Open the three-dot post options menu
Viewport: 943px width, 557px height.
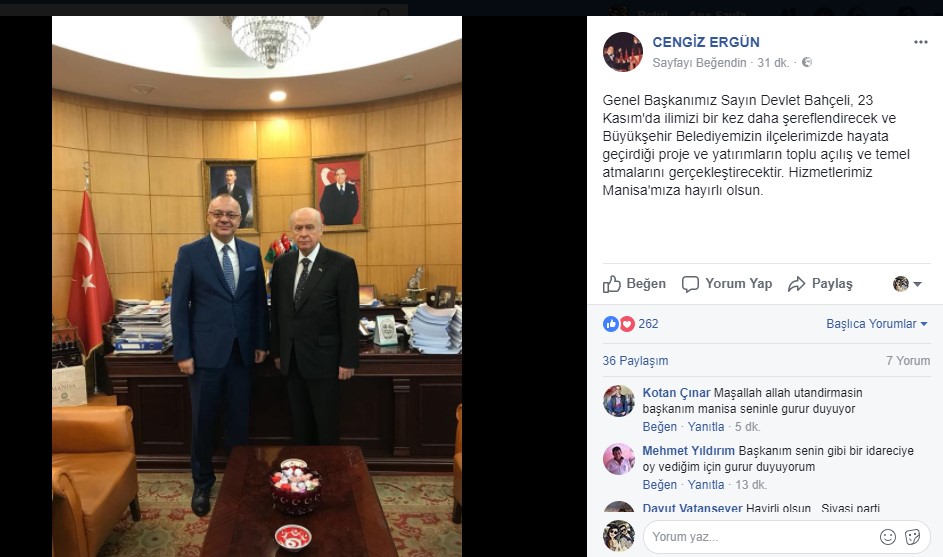point(920,42)
